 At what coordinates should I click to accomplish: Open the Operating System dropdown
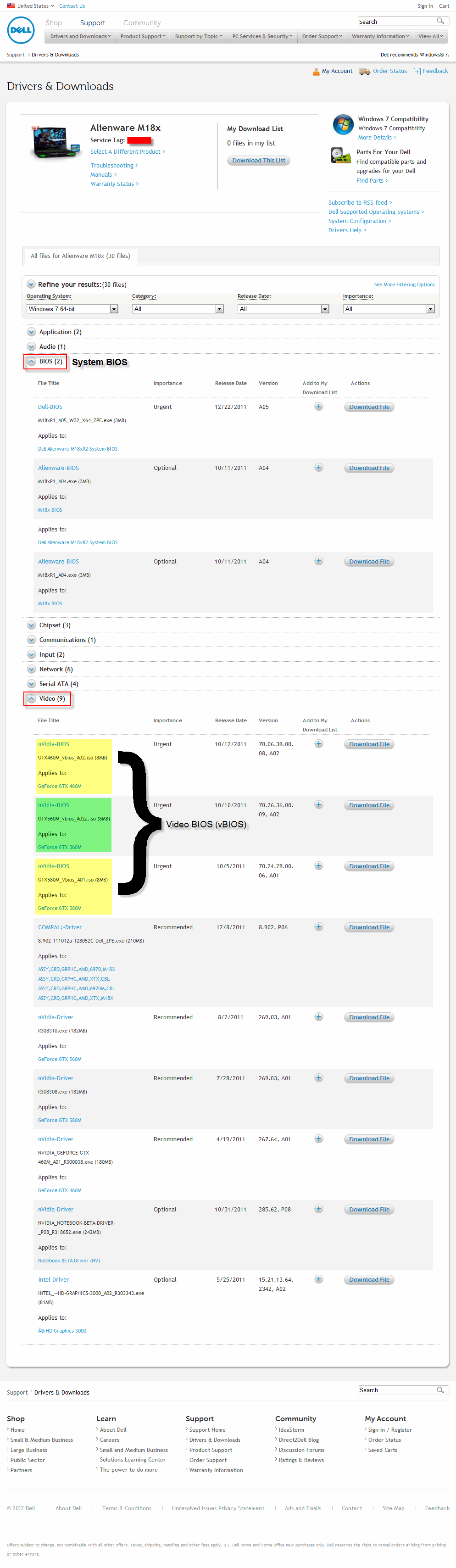click(x=72, y=309)
